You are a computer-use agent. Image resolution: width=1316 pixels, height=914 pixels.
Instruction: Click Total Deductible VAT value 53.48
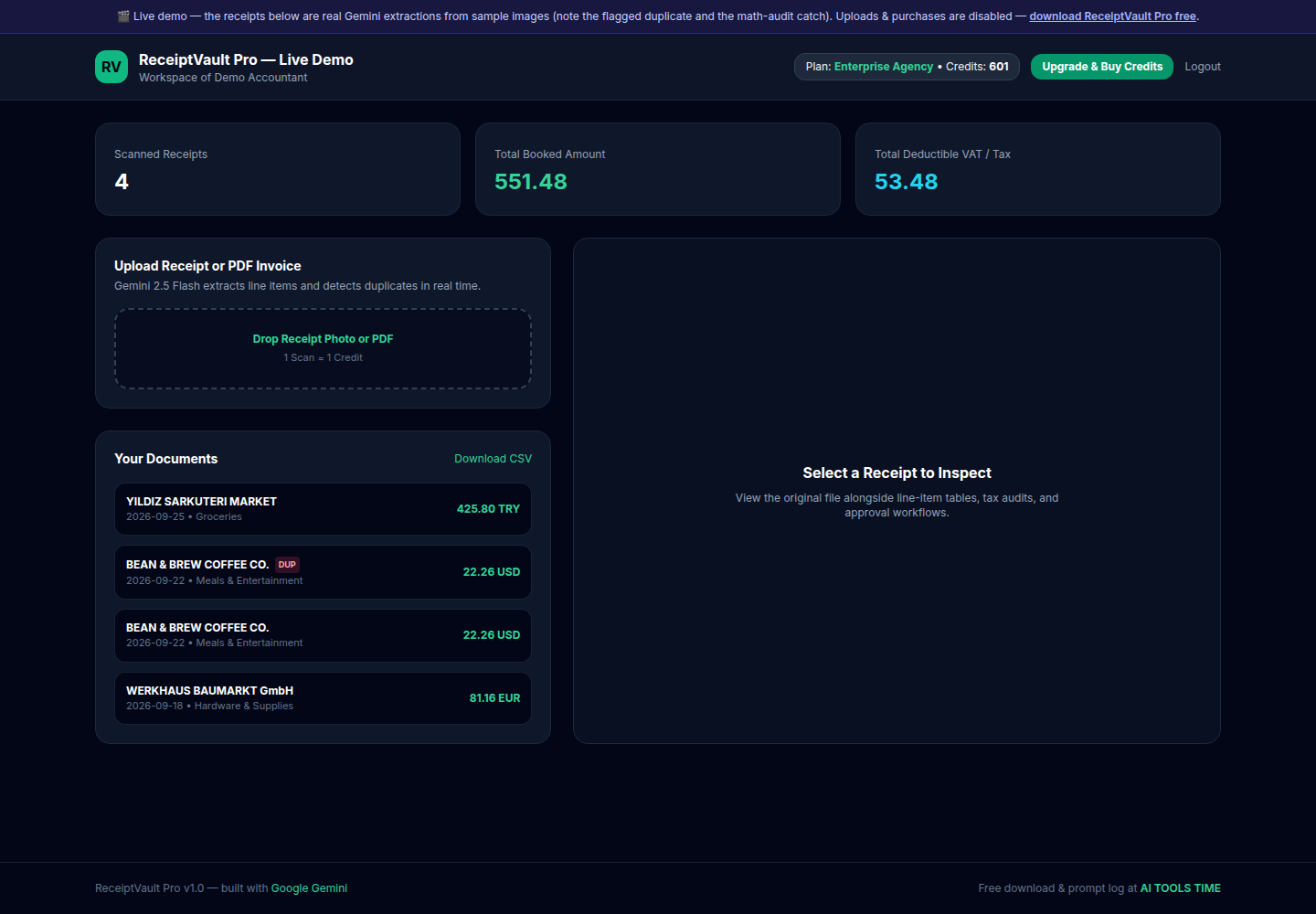[907, 182]
